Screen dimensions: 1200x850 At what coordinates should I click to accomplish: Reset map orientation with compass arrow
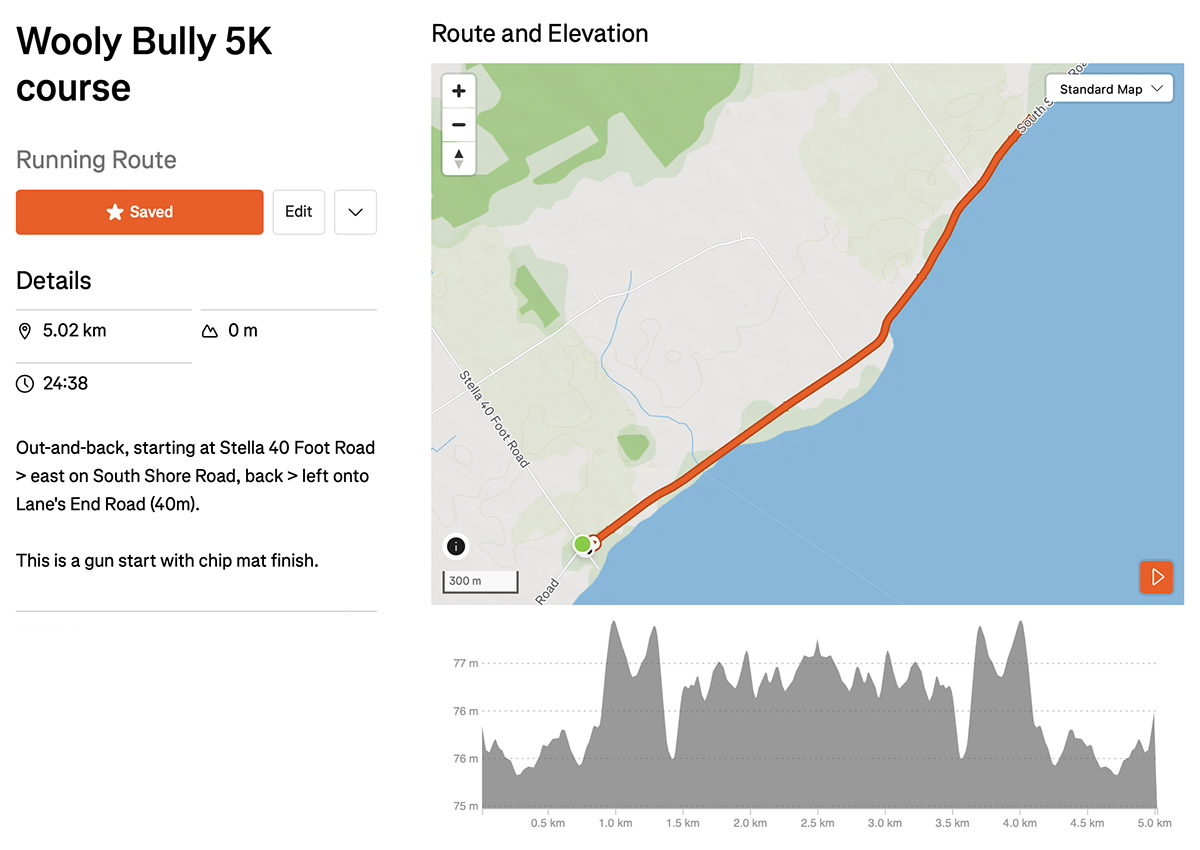pyautogui.click(x=459, y=158)
